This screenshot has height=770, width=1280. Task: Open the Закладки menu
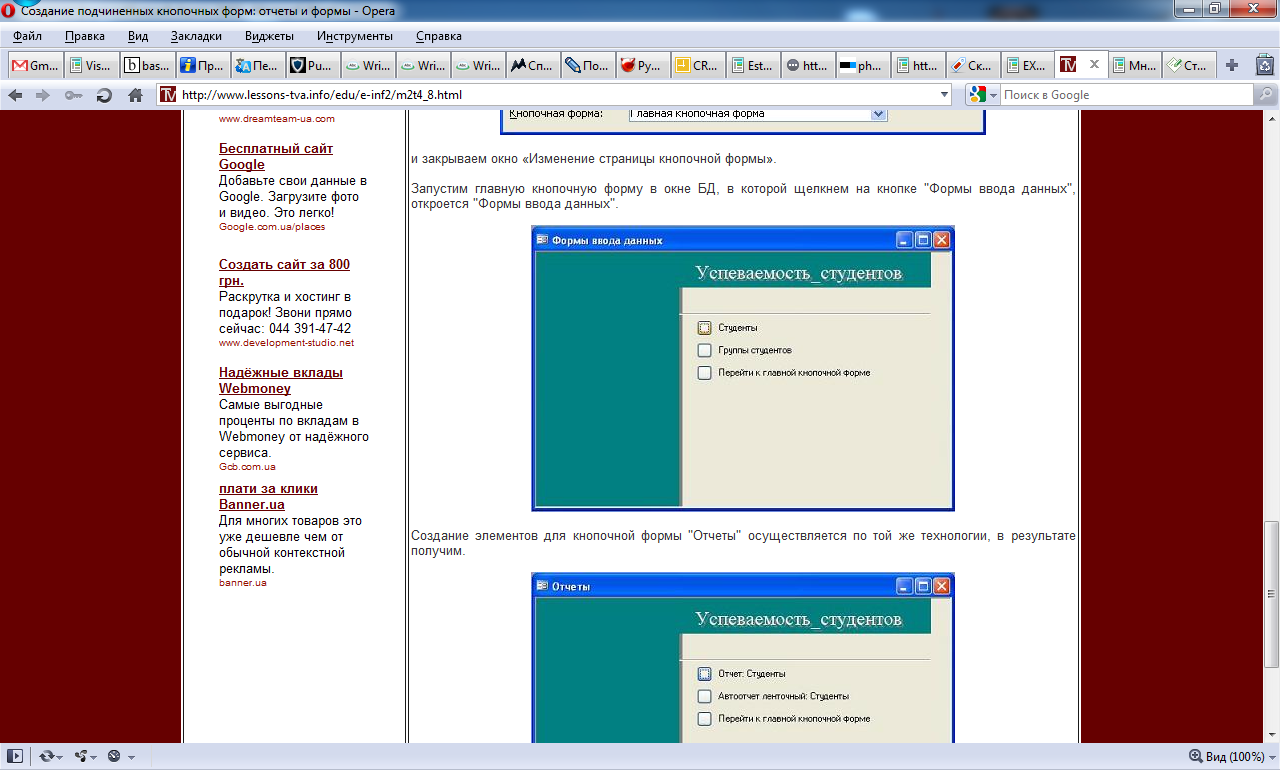(x=196, y=36)
